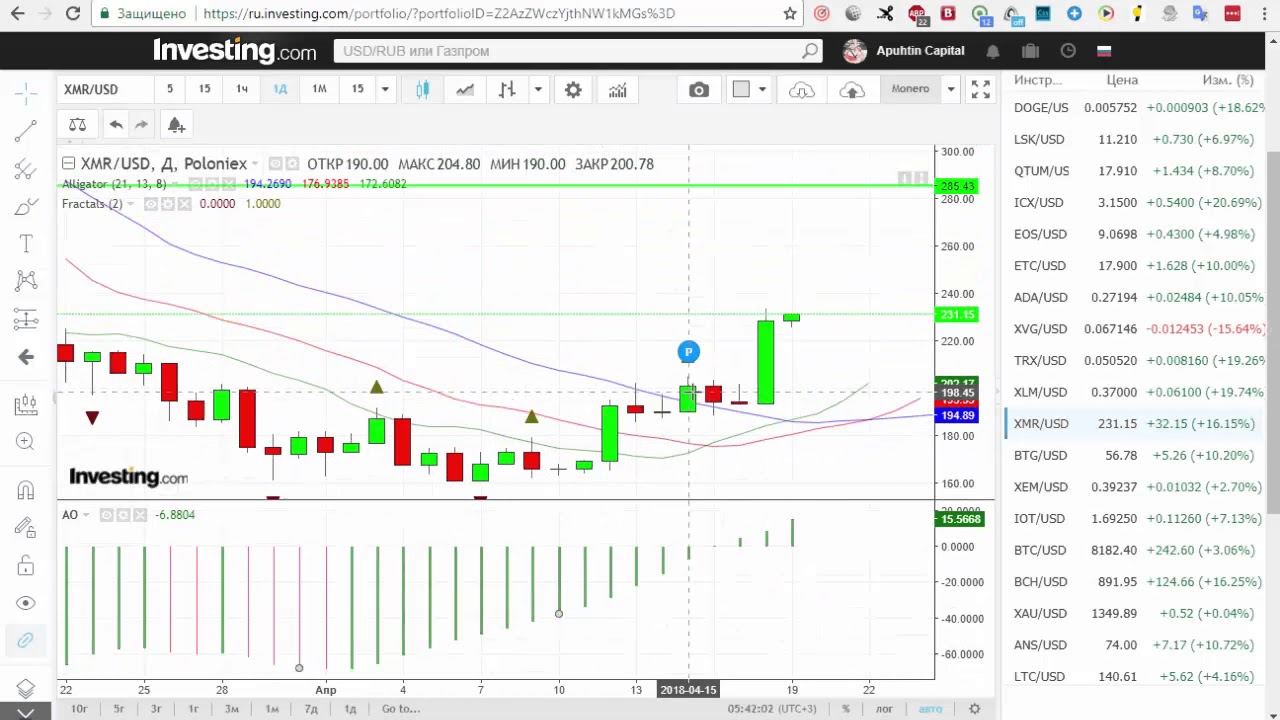Viewport: 1280px width, 720px height.
Task: Open the BTC/USD watchlist row
Action: coord(1133,550)
